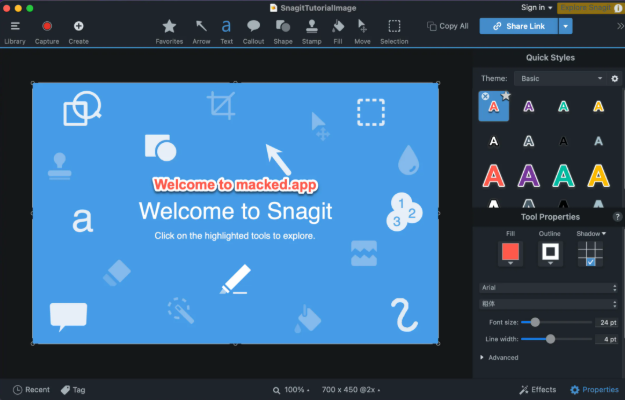Open the Sign in menu

coord(535,7)
